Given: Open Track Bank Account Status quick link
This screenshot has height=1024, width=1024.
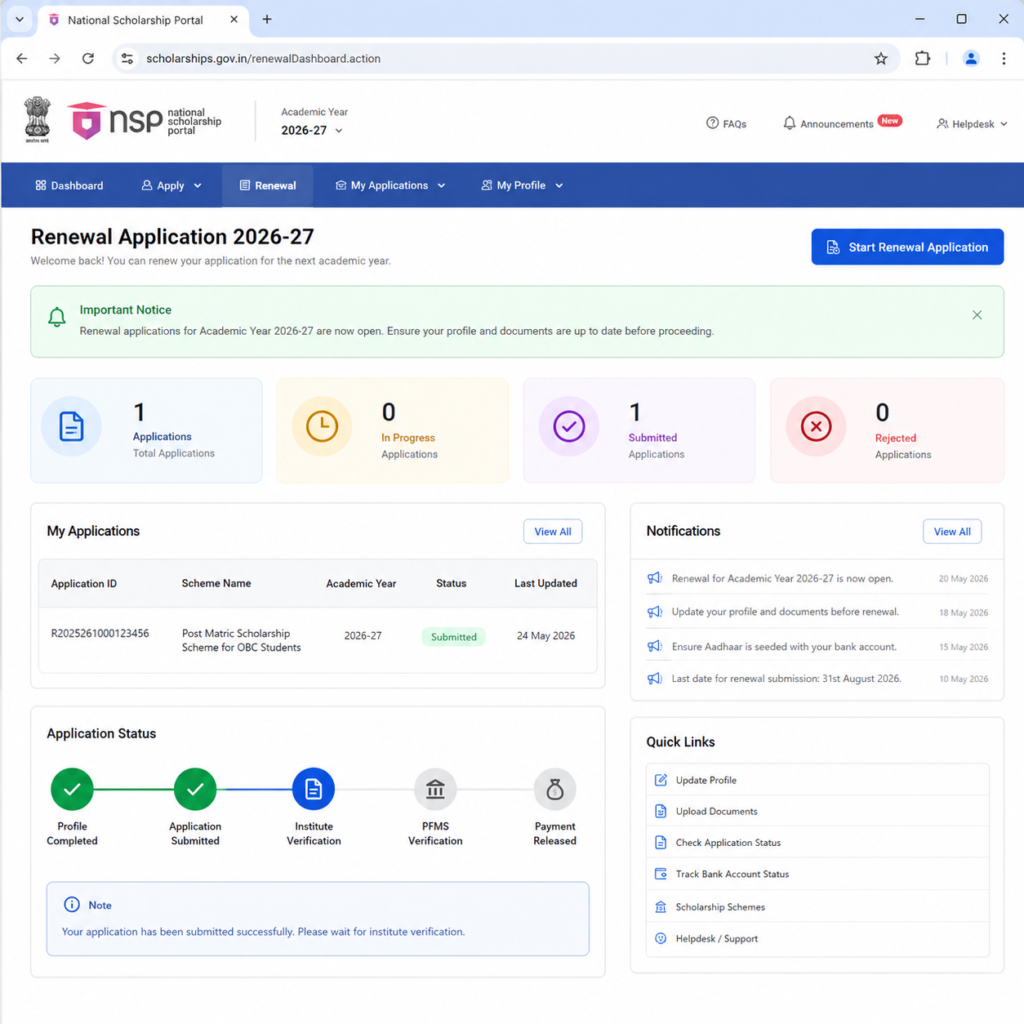Looking at the screenshot, I should click(817, 874).
